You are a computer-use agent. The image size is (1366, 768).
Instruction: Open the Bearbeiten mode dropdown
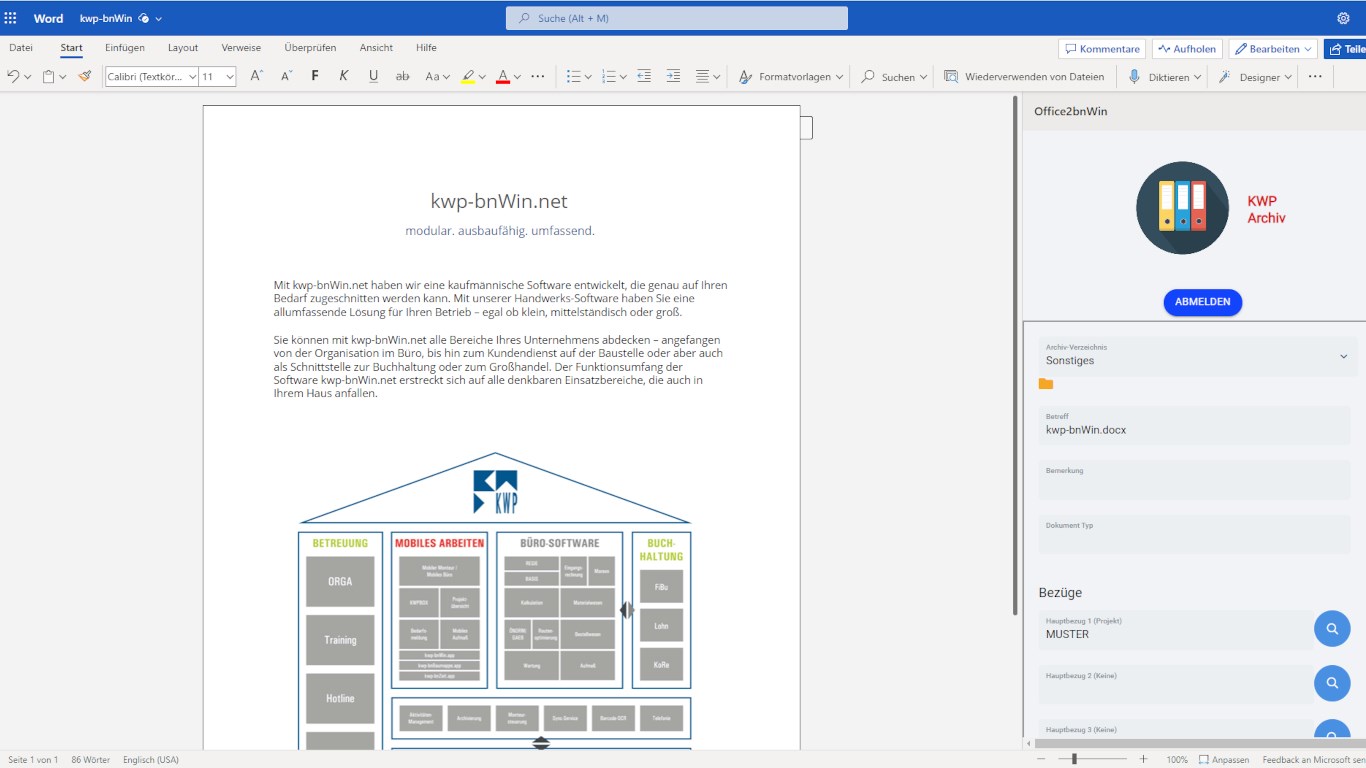click(1273, 49)
